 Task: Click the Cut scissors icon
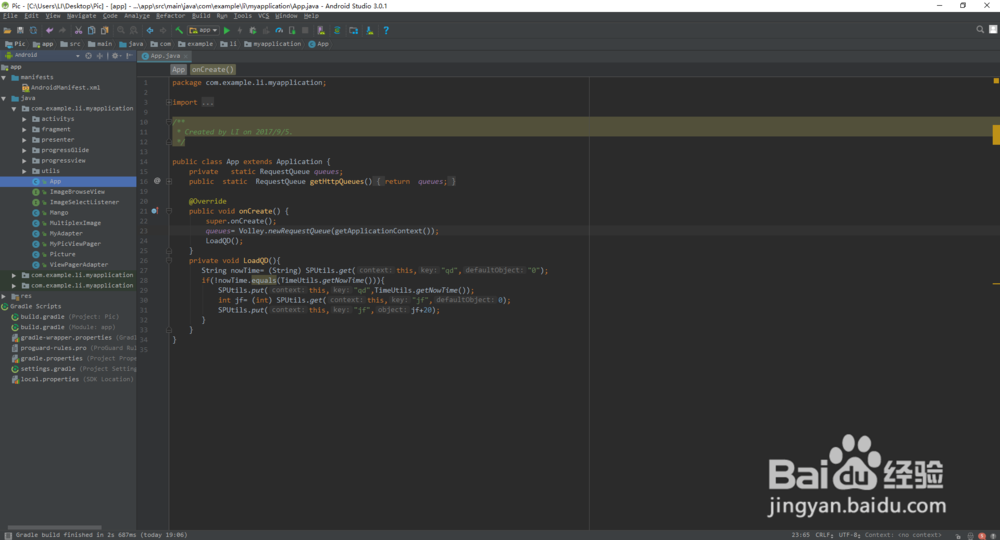coord(78,30)
